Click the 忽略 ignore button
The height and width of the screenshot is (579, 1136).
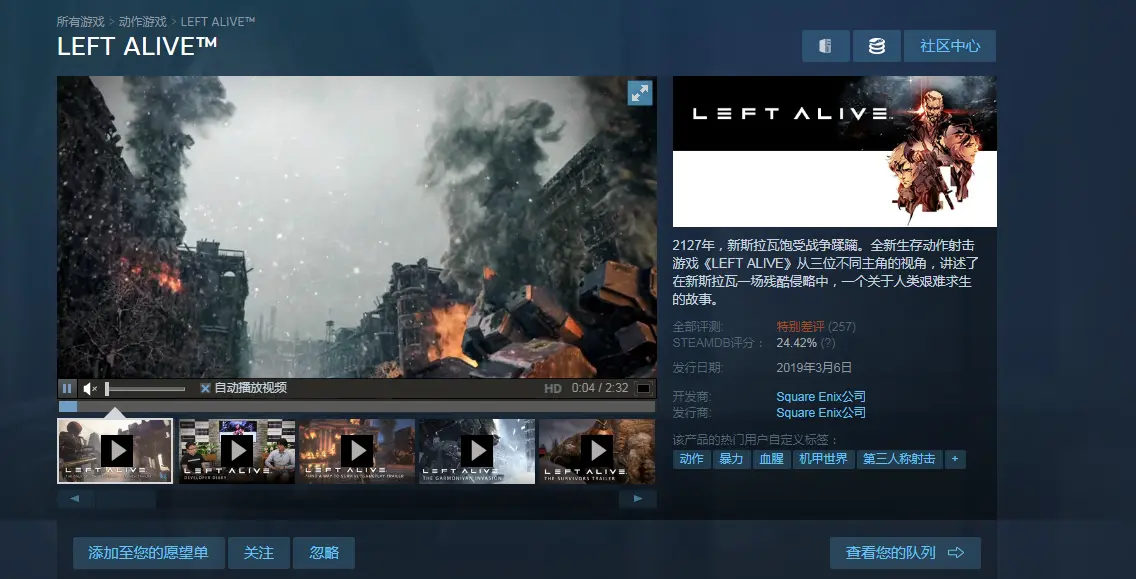(x=324, y=553)
